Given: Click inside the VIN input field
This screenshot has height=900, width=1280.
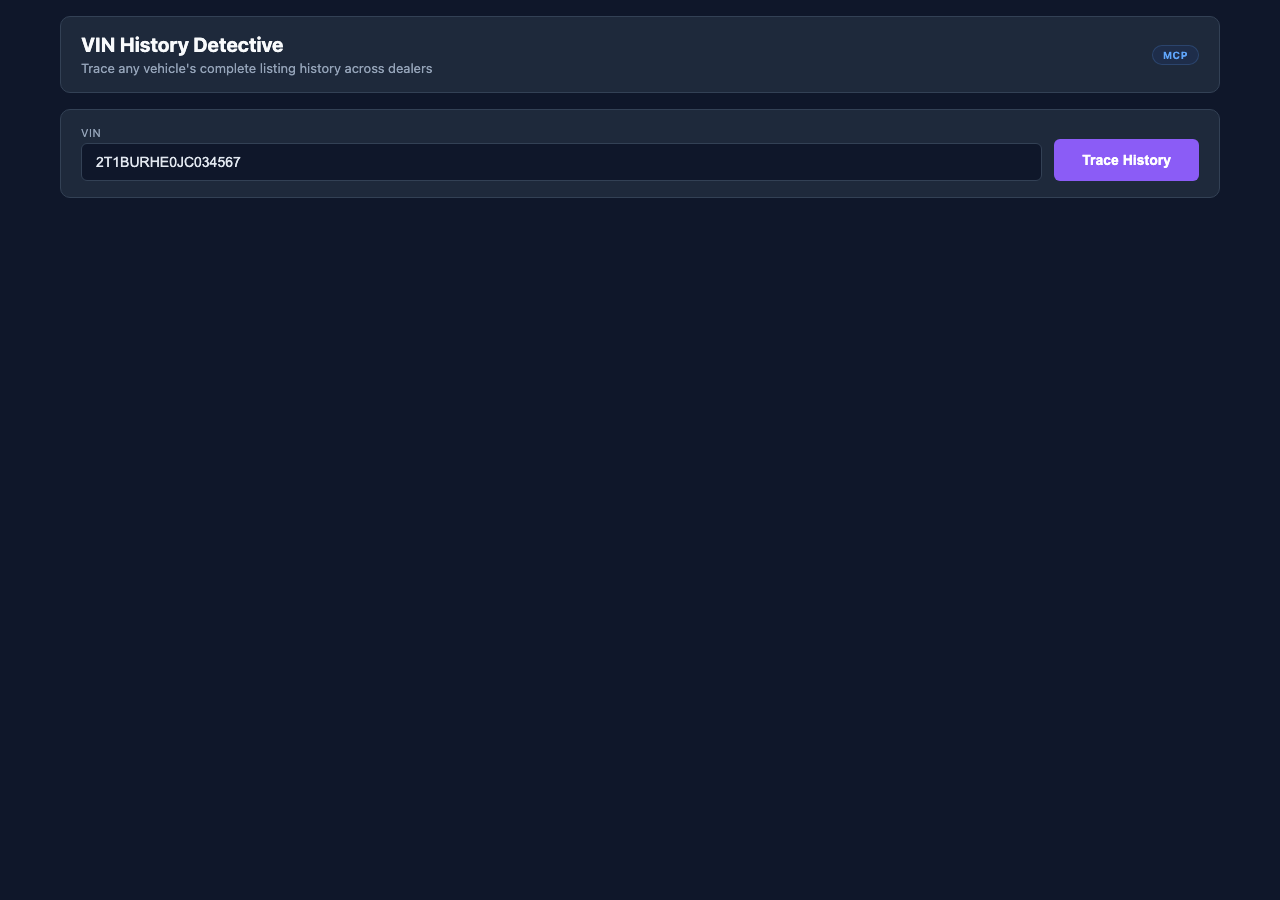Looking at the screenshot, I should [x=560, y=161].
